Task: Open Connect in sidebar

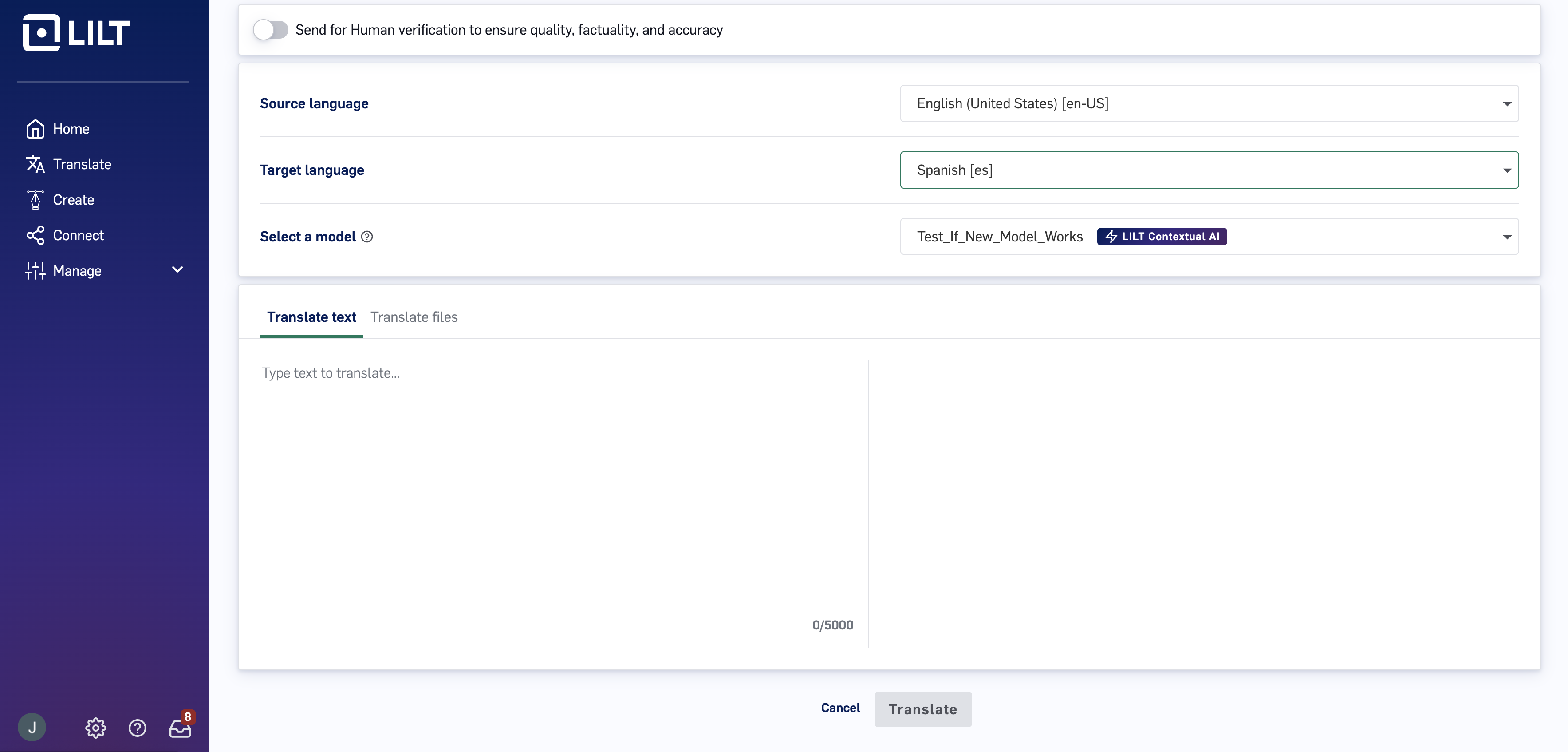Action: pyautogui.click(x=79, y=236)
